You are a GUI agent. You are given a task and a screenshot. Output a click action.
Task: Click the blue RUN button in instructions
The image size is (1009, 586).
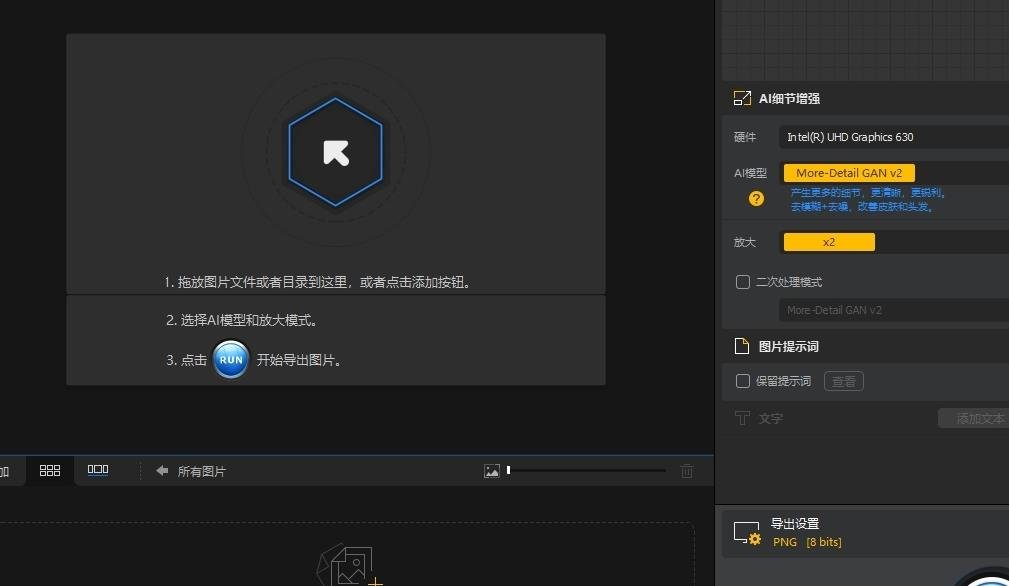pyautogui.click(x=231, y=360)
